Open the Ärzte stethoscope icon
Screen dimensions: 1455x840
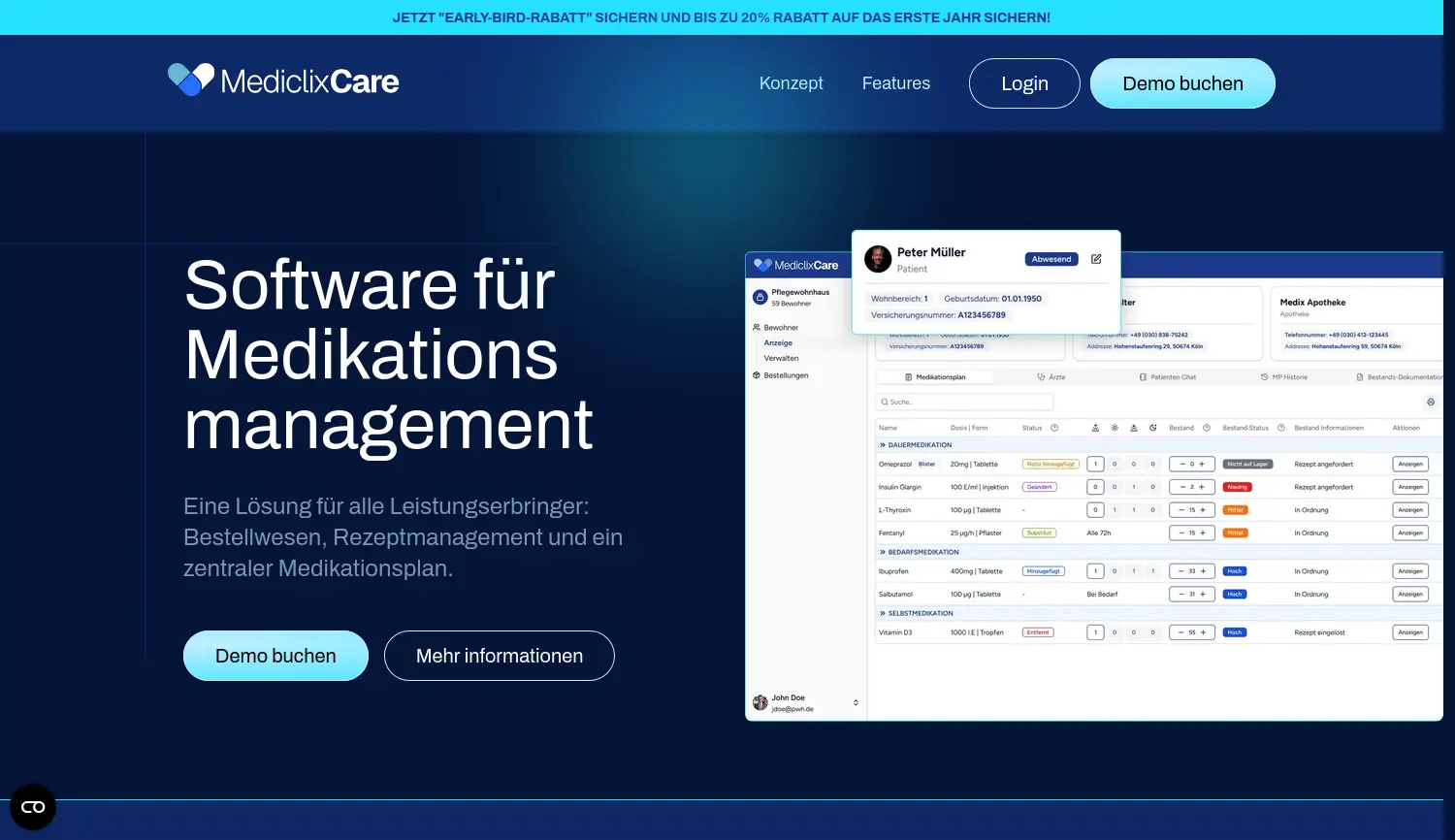tap(1041, 376)
